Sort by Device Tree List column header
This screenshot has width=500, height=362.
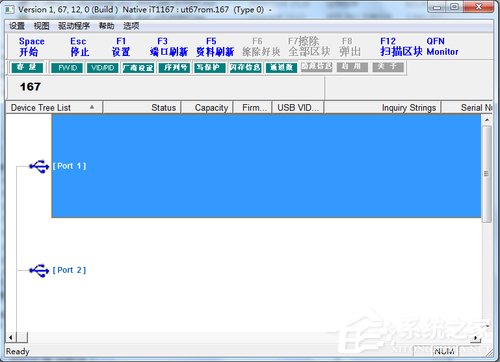tap(54, 108)
